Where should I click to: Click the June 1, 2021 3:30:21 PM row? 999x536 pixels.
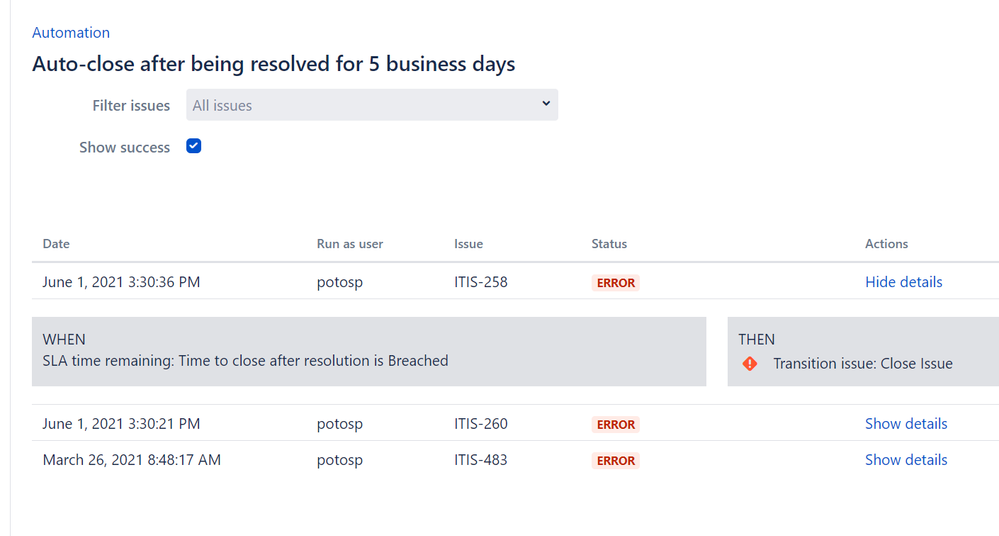tap(515, 423)
